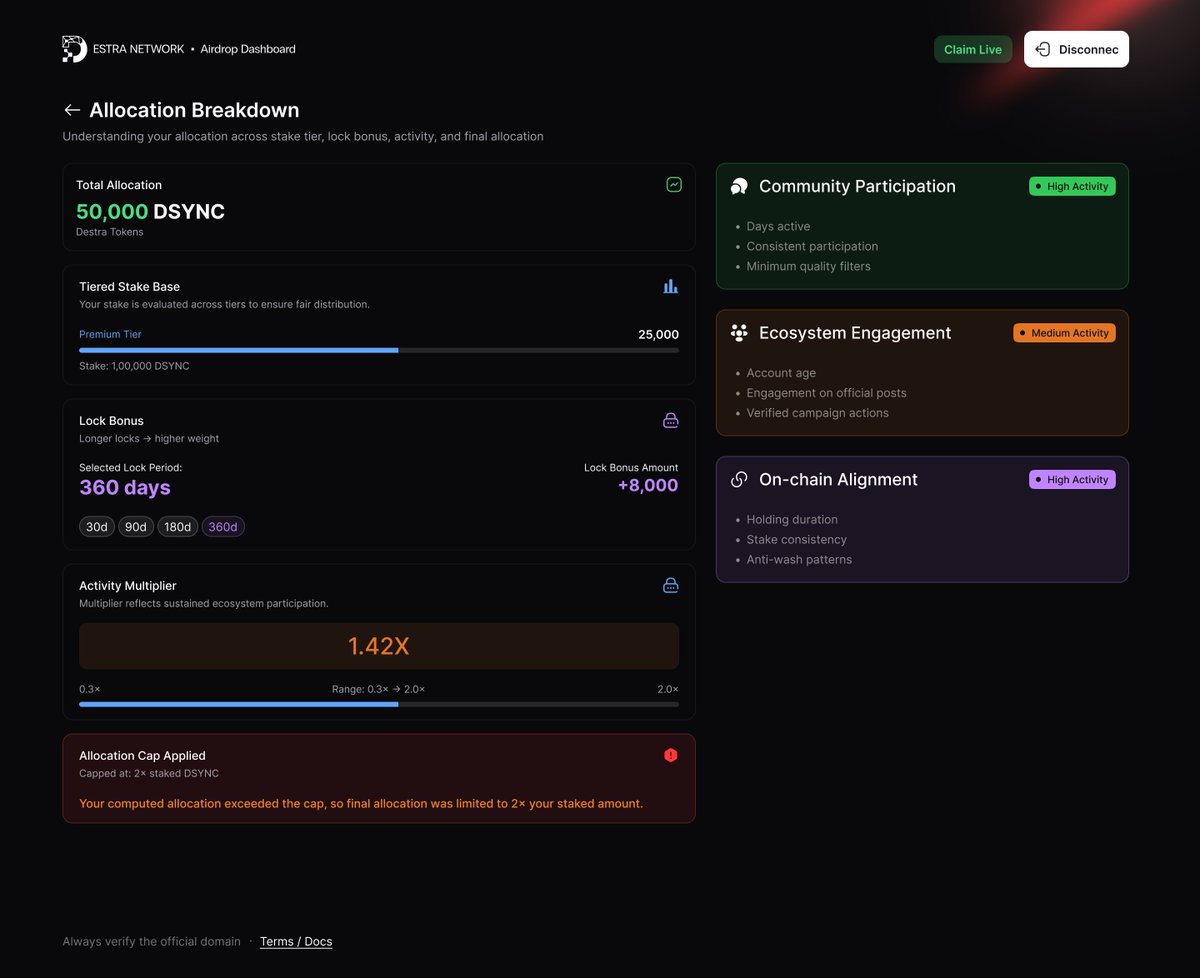Click the Stake: 1,00,000 DSYNC text
1200x978 pixels.
tap(134, 366)
